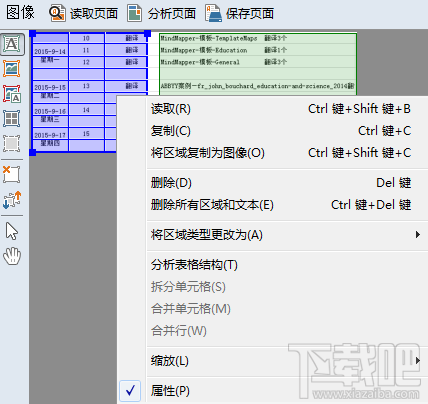This screenshot has height=404, width=428.
Task: Click the top-right blue selection handle
Action: point(147,33)
